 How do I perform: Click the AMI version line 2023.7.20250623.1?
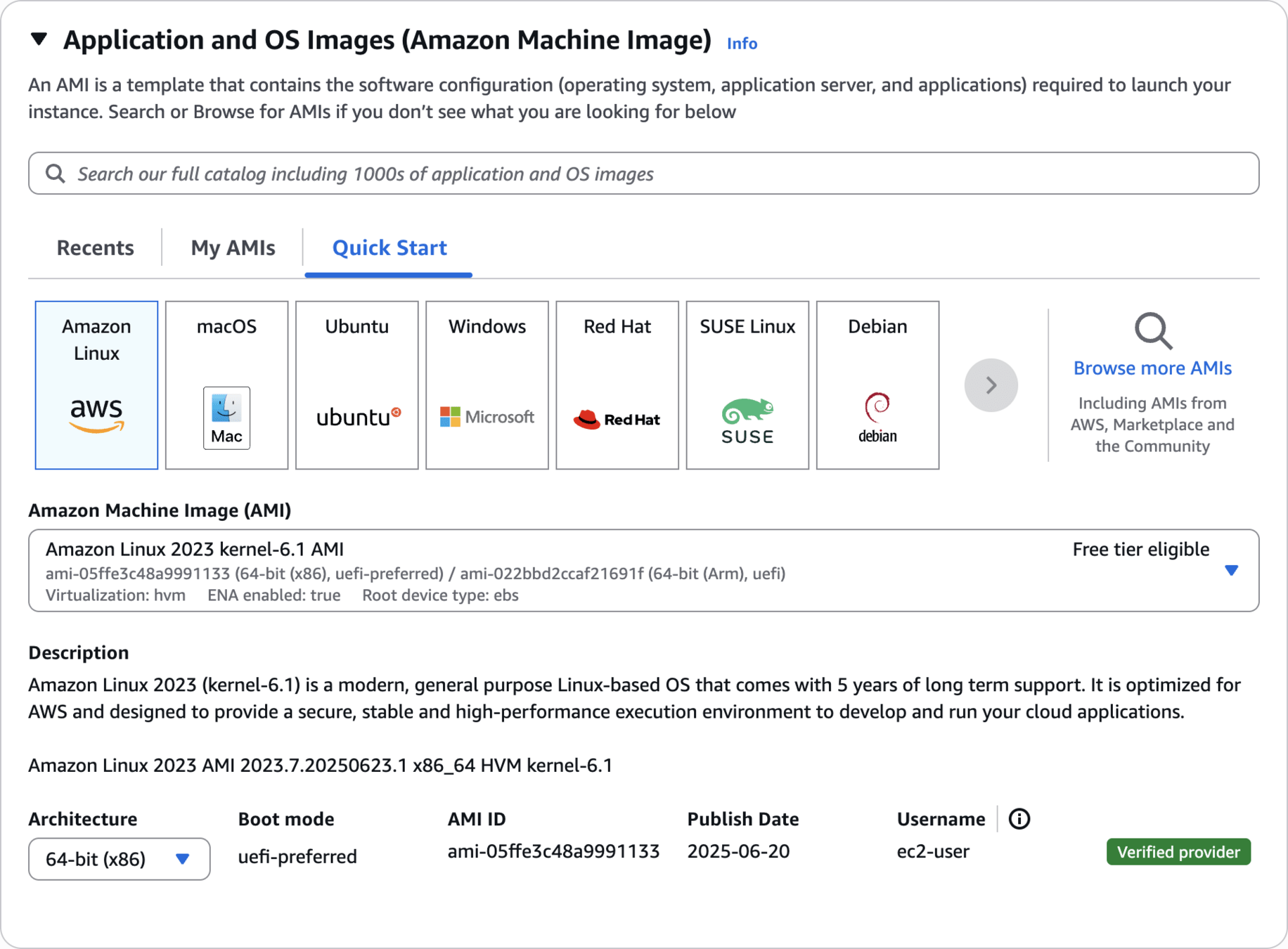click(320, 766)
